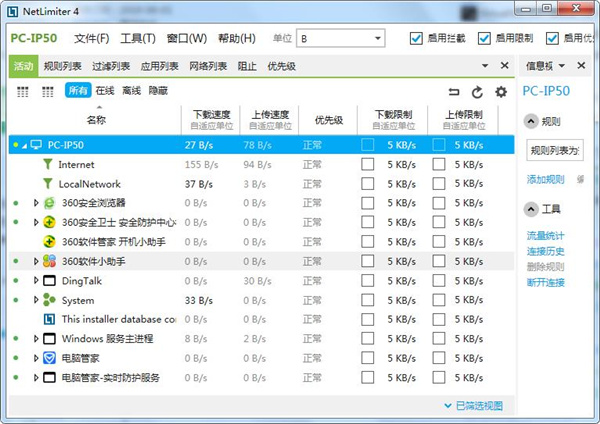Click the 电脑管家 shield icon
This screenshot has height=424, width=600.
click(49, 358)
